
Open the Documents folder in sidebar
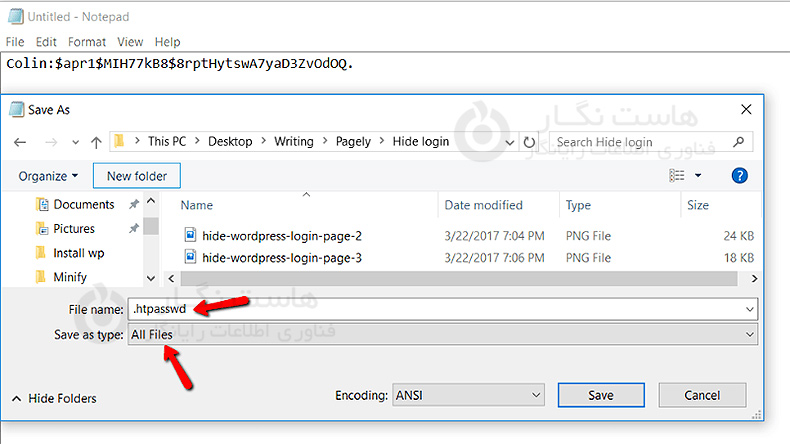point(83,204)
